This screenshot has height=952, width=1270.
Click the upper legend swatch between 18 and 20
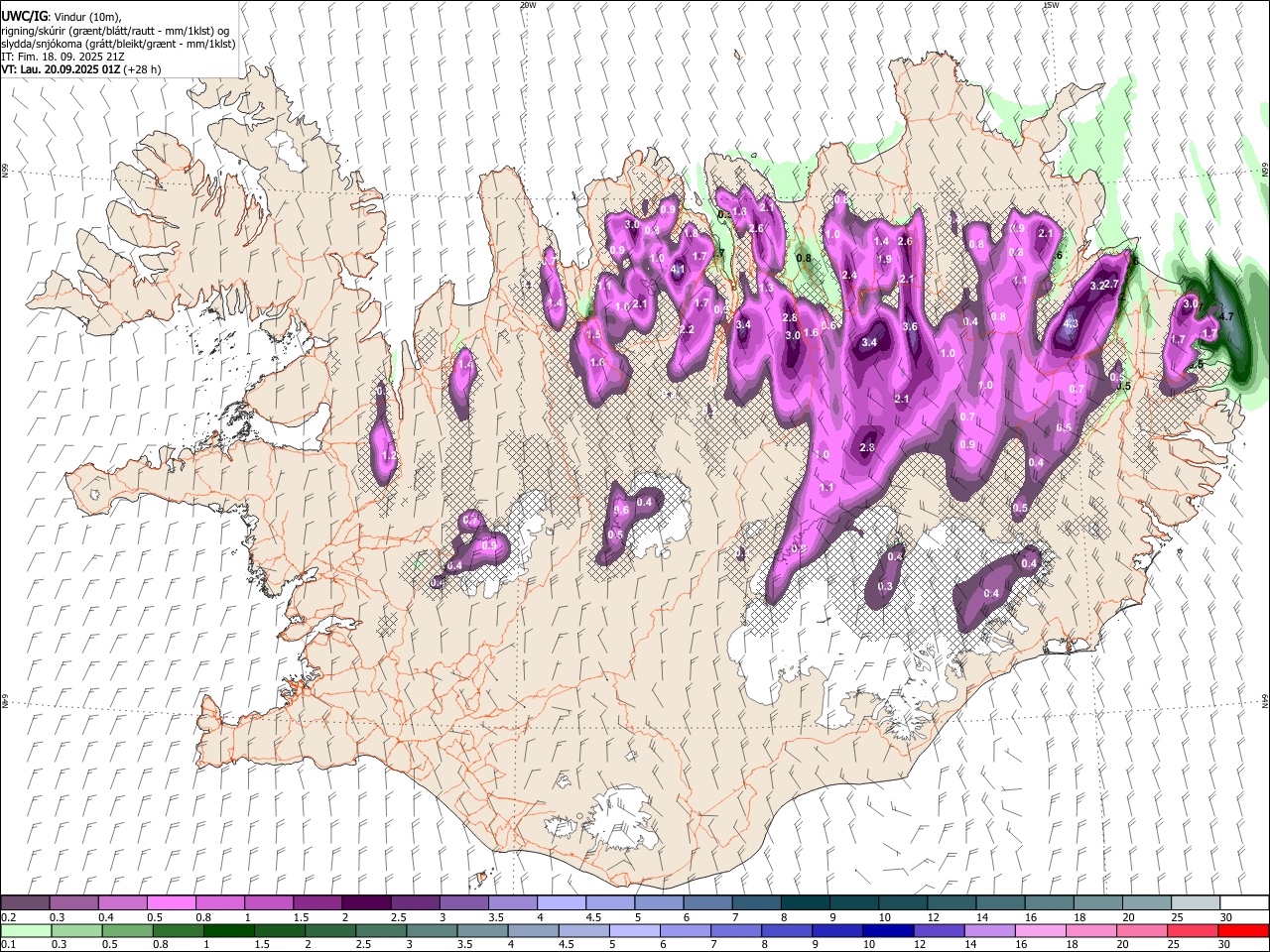[1098, 903]
